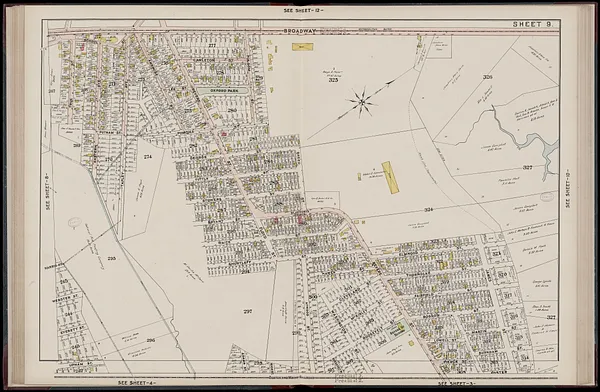This screenshot has height=392, width=600.
Task: Click the 'BROADWAY' street label
Action: [300, 31]
